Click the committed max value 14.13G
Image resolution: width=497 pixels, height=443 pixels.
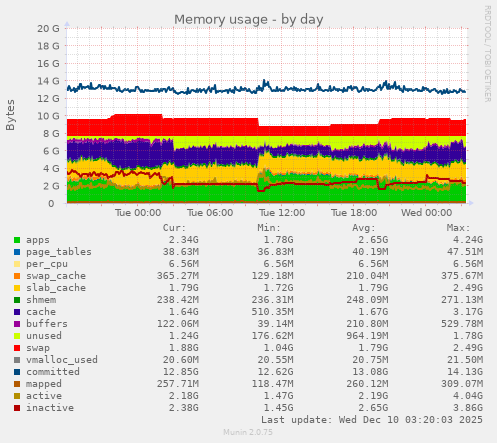[x=465, y=372]
